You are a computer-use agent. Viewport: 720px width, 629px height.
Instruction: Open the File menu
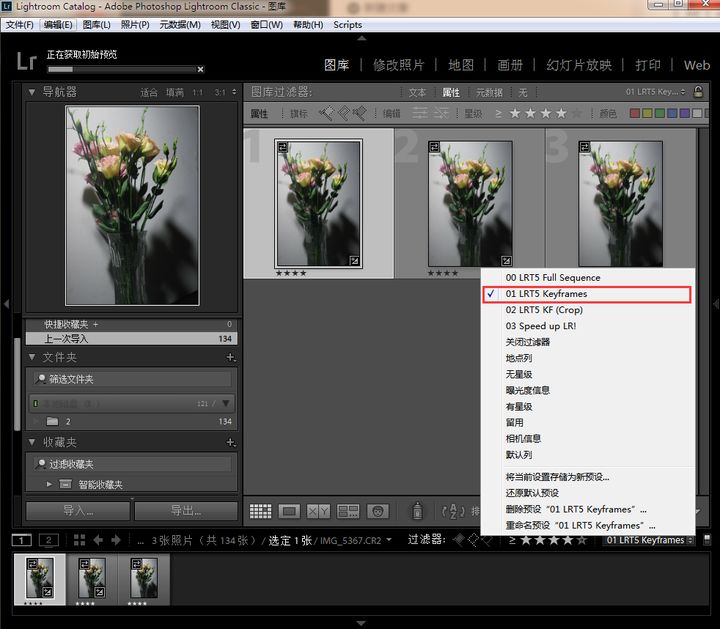click(20, 25)
